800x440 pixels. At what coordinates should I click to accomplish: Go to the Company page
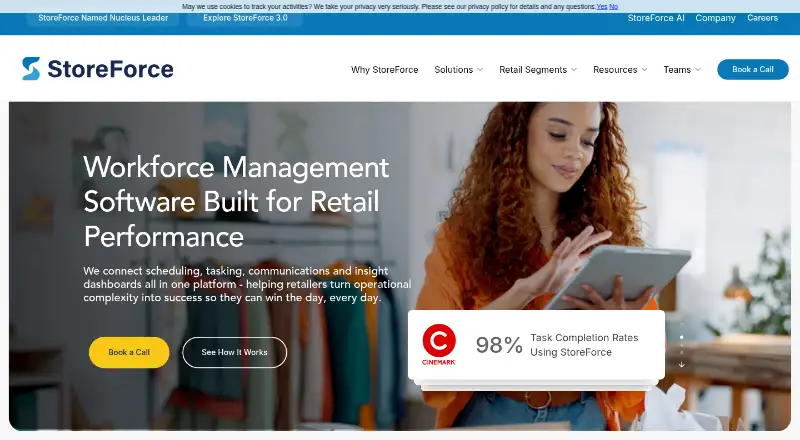click(x=715, y=18)
